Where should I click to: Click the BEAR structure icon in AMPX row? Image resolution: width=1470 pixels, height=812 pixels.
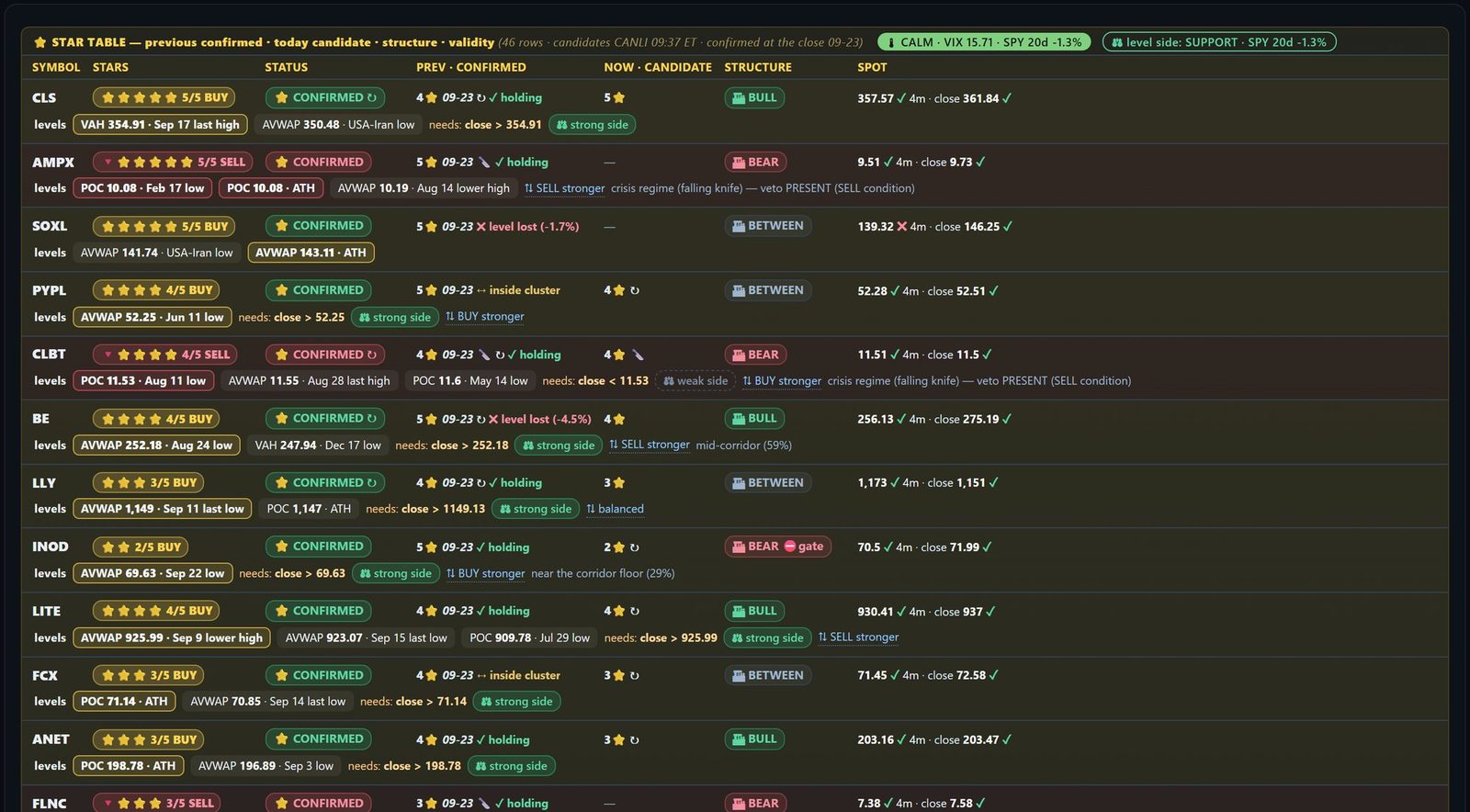click(x=738, y=162)
